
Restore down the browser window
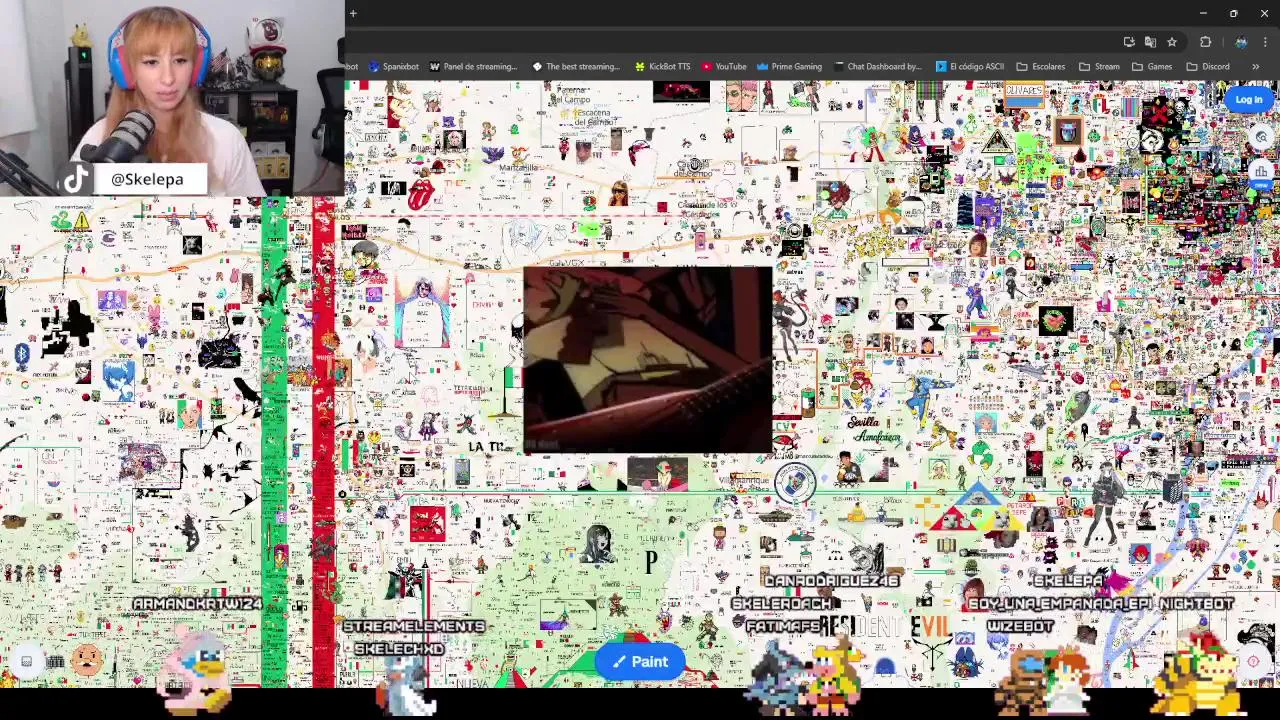(x=1233, y=13)
